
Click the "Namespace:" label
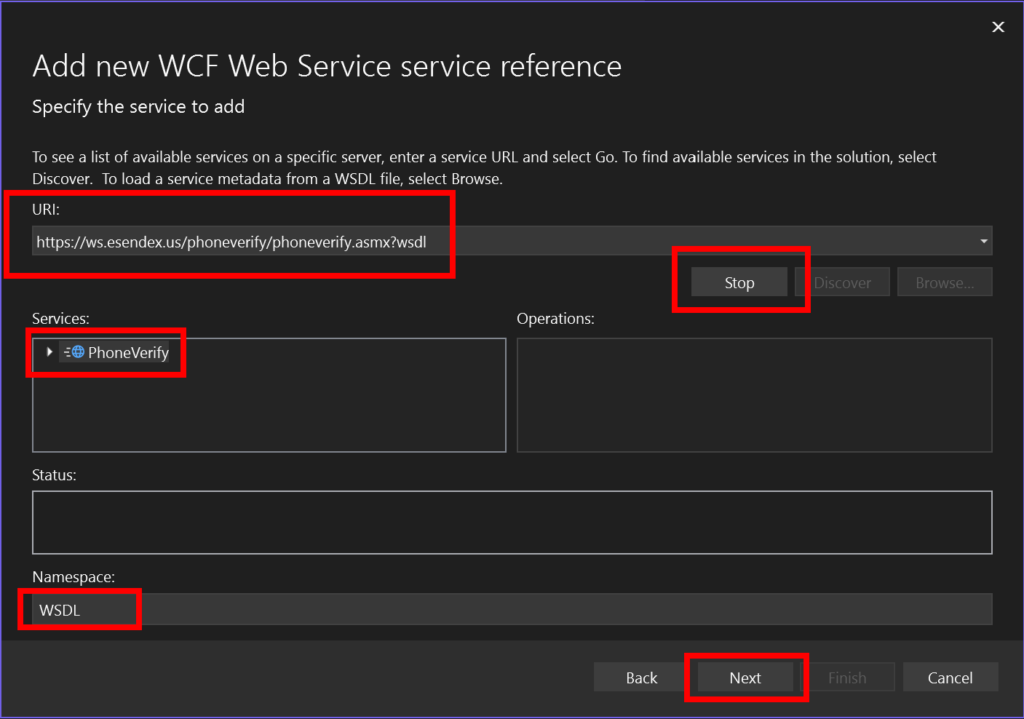click(x=73, y=578)
